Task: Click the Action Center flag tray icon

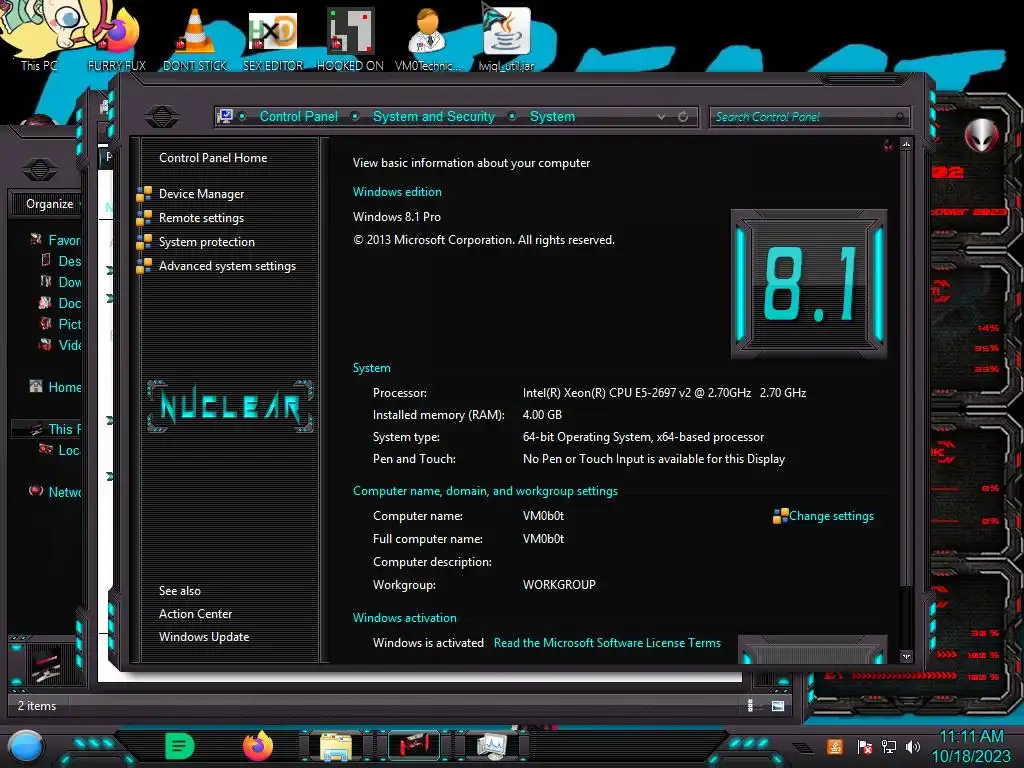Action: click(x=865, y=746)
